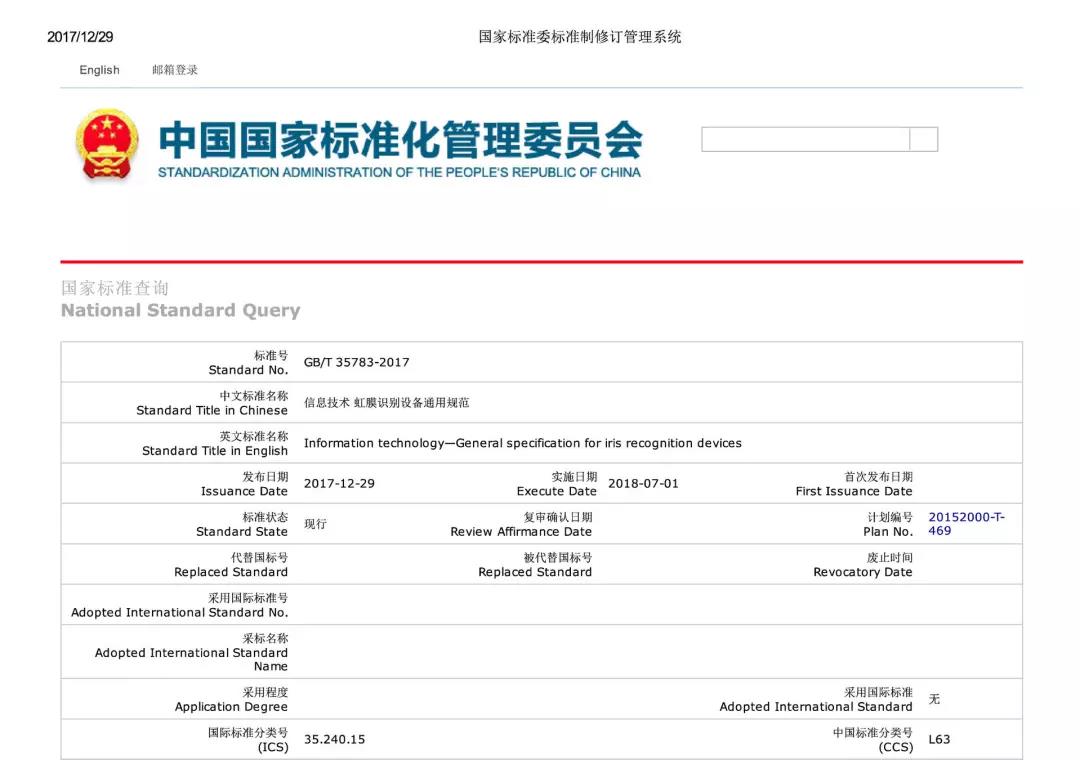Click the national emblem logo
Image resolution: width=1080 pixels, height=760 pixels.
click(107, 144)
